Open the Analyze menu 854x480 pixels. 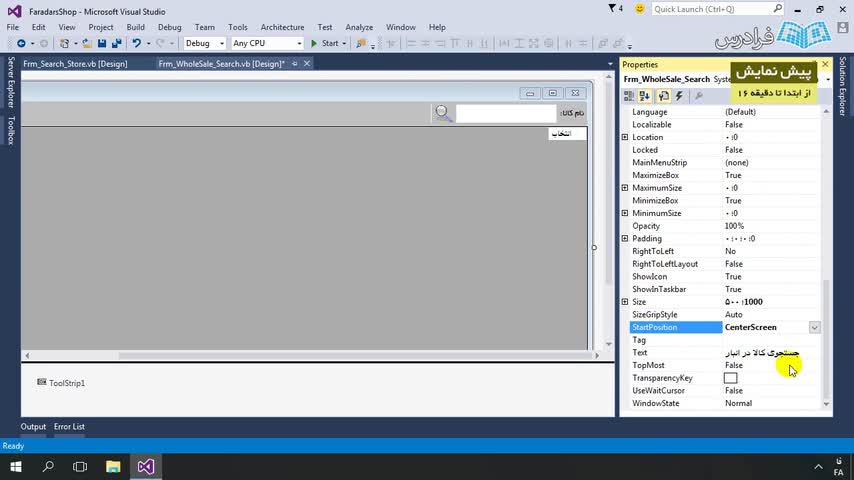(x=359, y=27)
